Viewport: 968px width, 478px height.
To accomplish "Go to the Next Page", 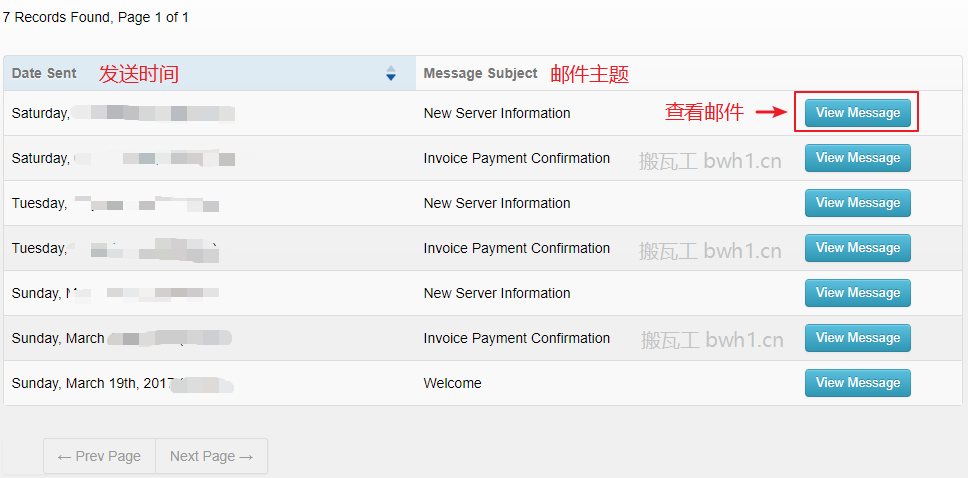I will (211, 456).
